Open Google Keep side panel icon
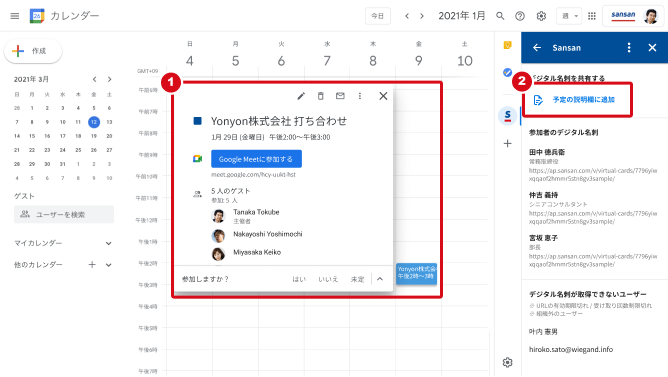This screenshot has width=668, height=377. coord(507,45)
